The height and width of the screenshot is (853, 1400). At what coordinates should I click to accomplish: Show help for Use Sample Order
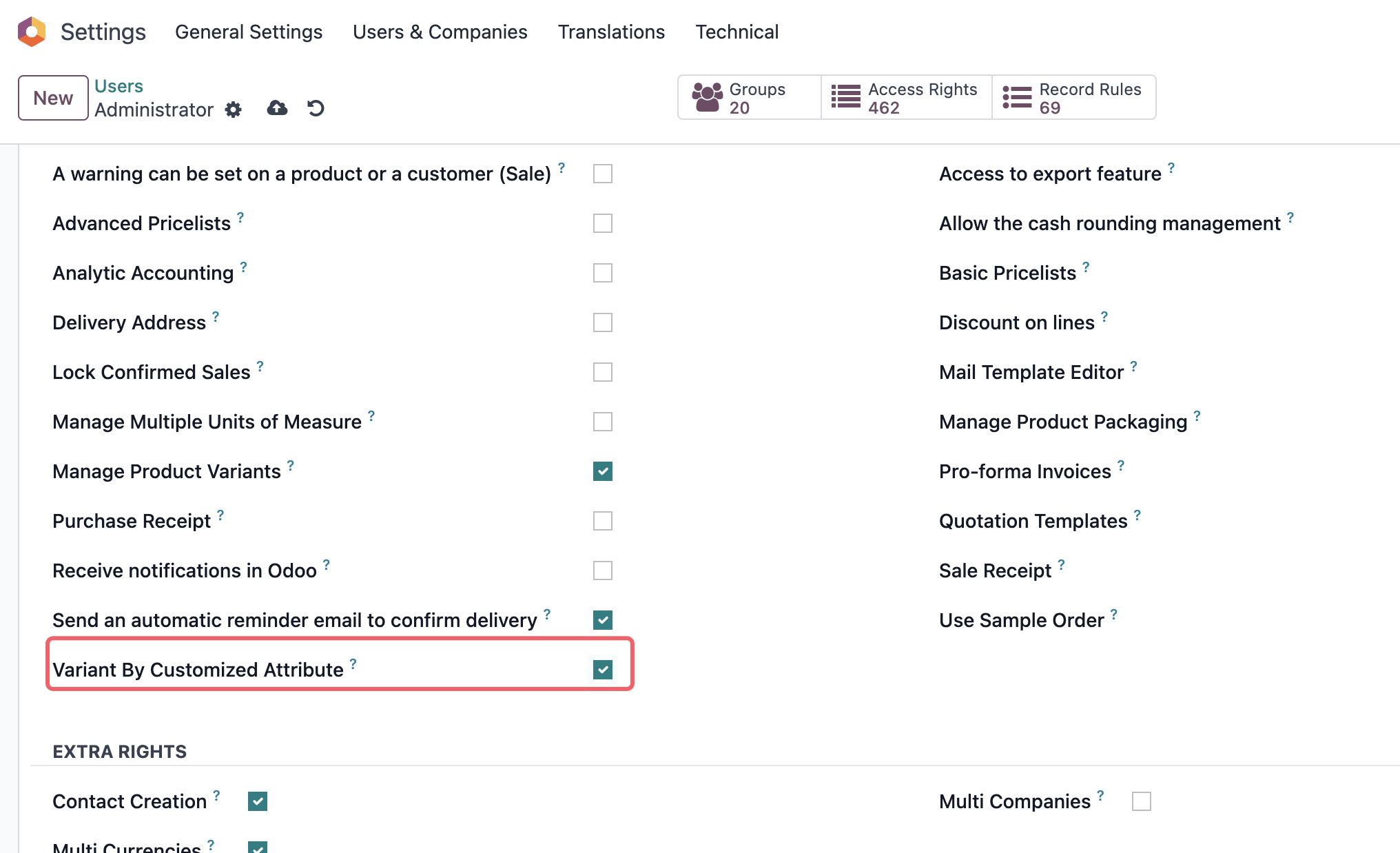pyautogui.click(x=1114, y=615)
